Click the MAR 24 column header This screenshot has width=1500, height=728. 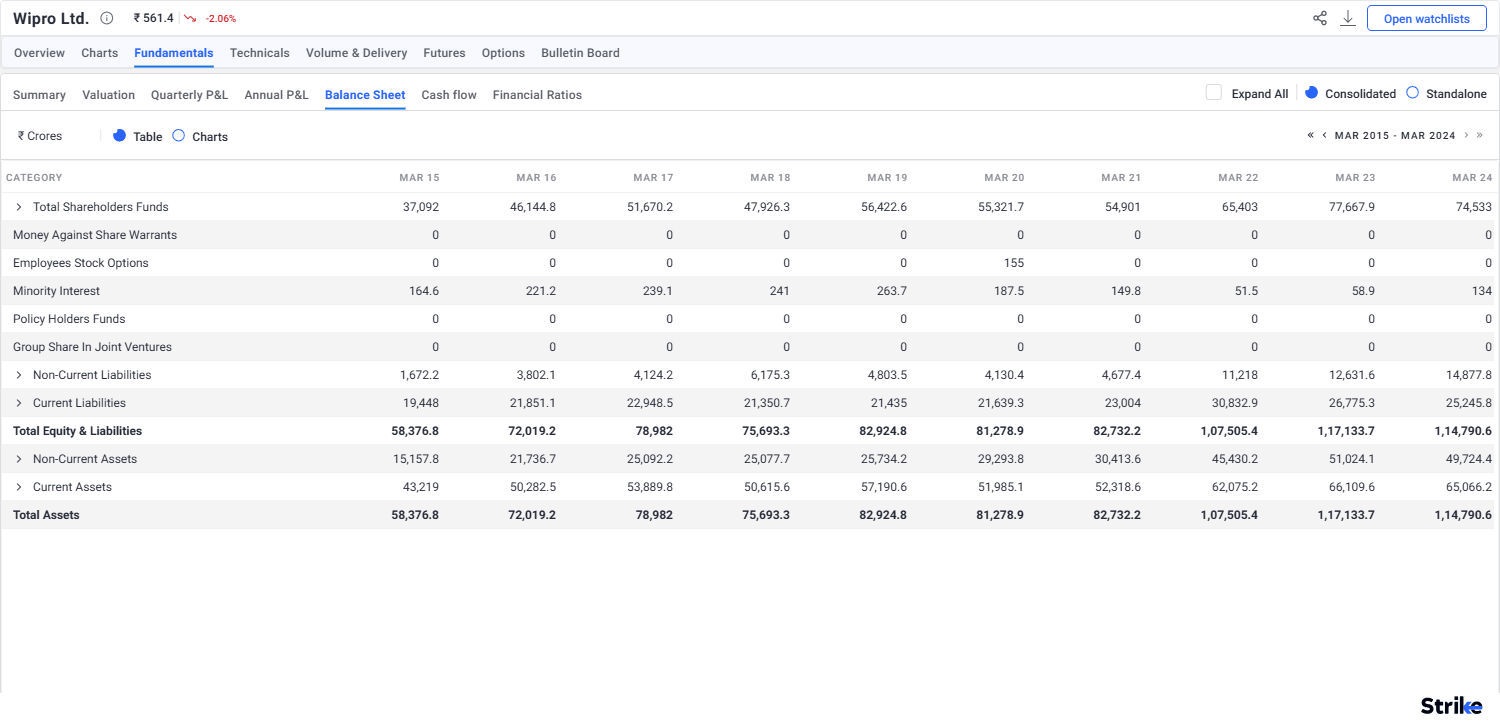(1472, 178)
